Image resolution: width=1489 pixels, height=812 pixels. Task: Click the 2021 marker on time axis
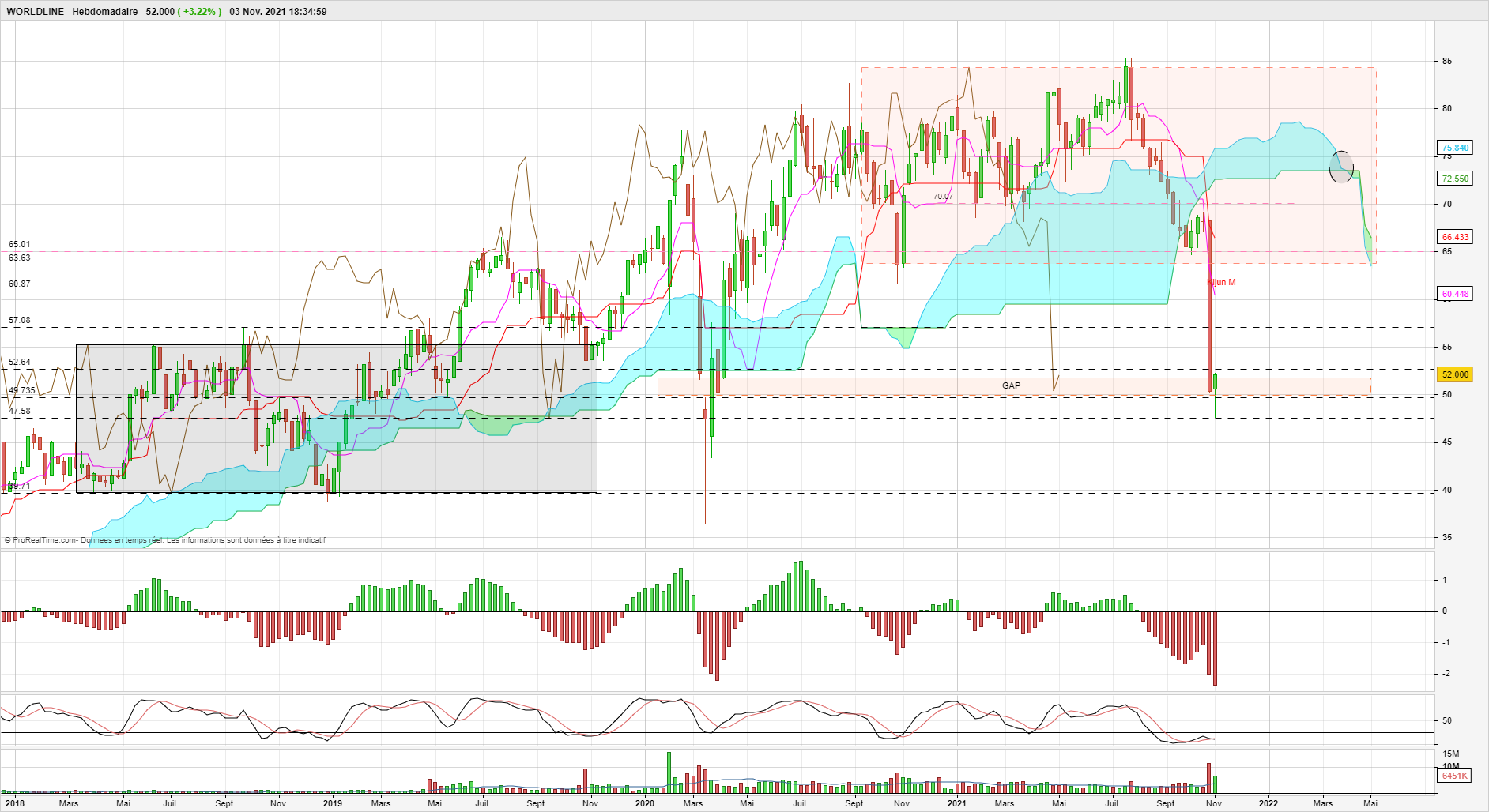(x=956, y=803)
